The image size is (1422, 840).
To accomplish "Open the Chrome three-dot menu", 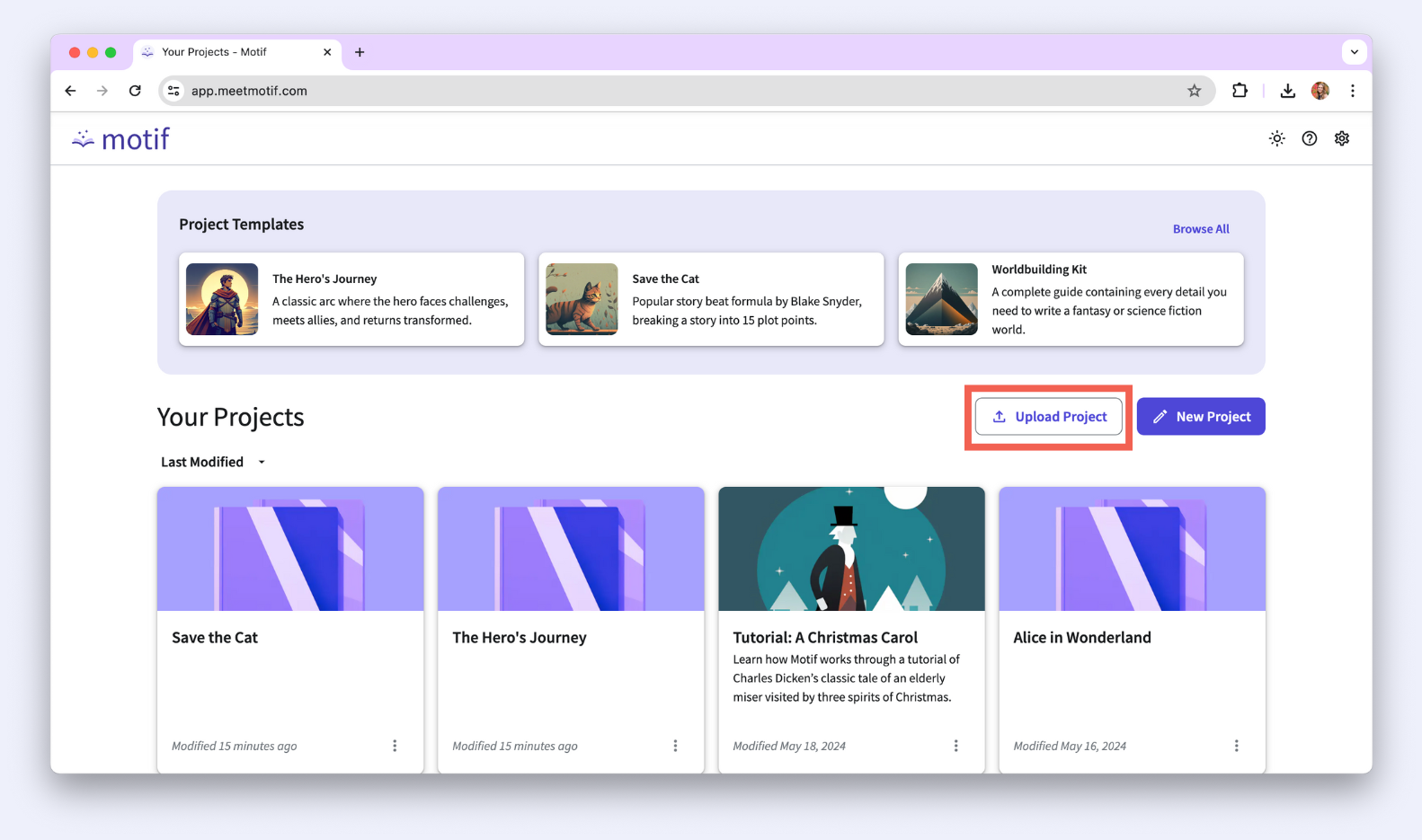I will (1352, 91).
